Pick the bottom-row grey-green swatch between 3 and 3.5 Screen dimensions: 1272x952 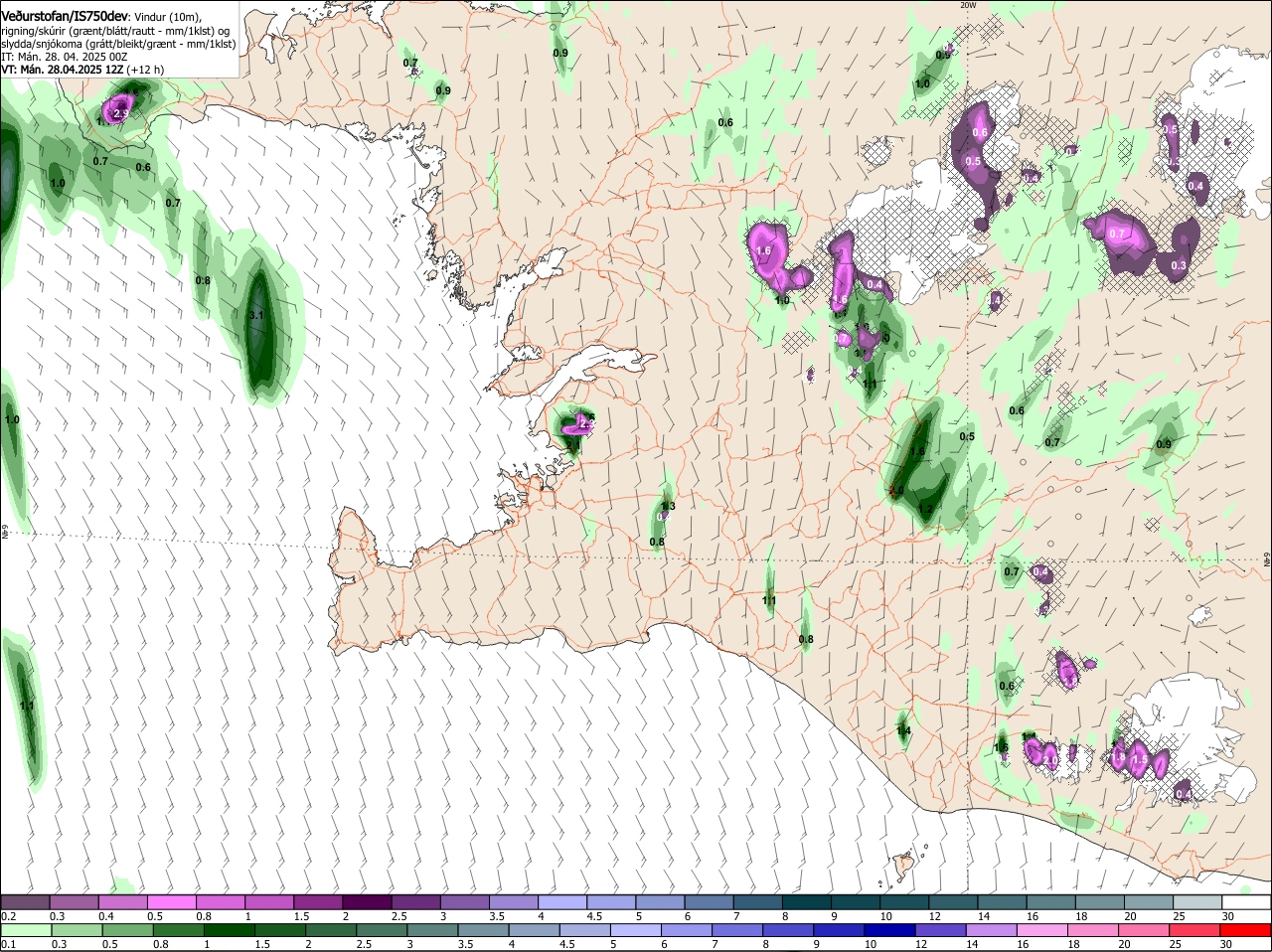coord(433,930)
